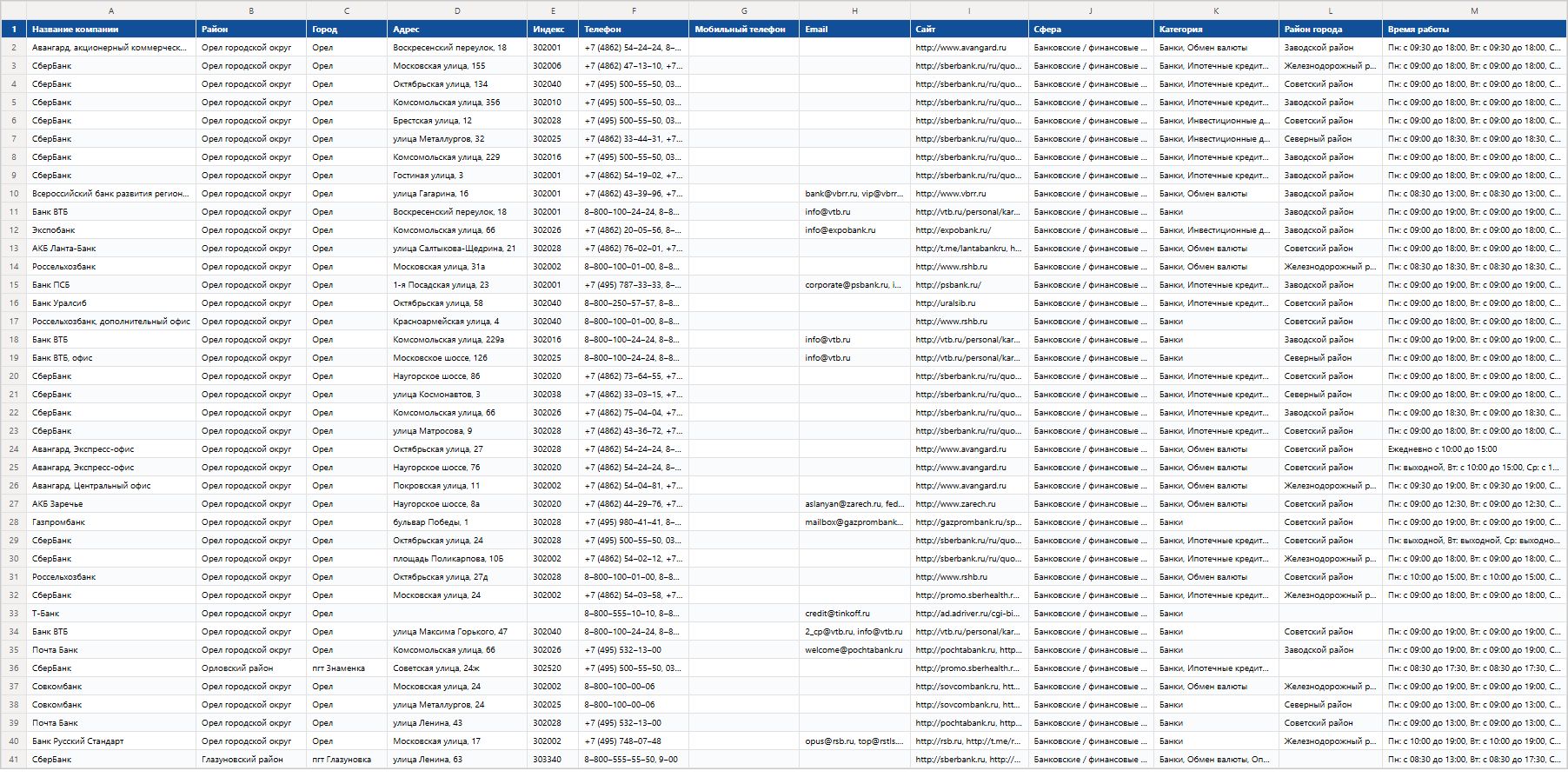Select the 'Банк ПСБ' cell

click(111, 285)
